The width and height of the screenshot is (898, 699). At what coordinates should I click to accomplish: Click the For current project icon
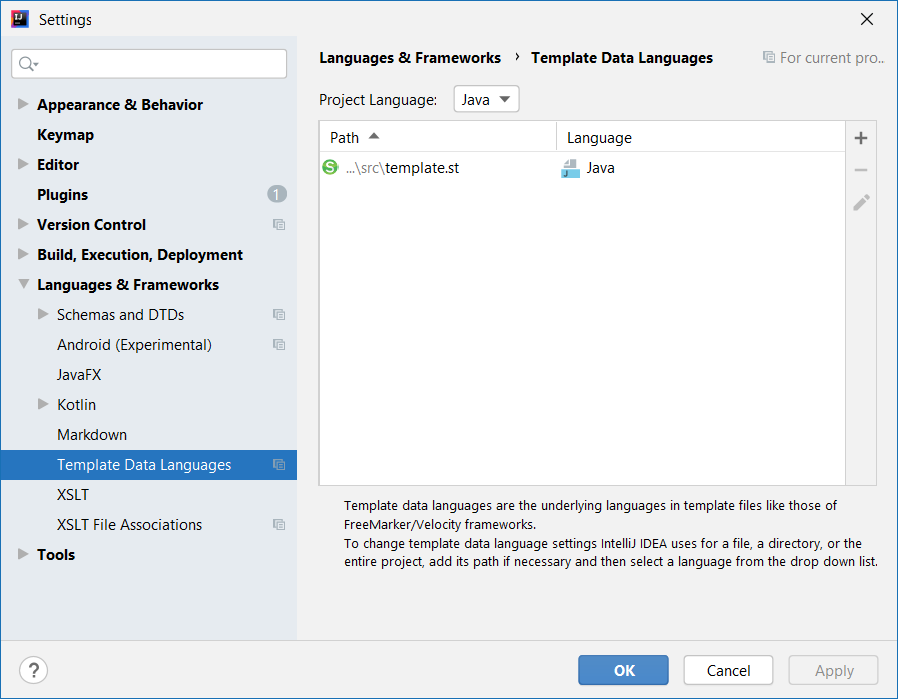(769, 57)
